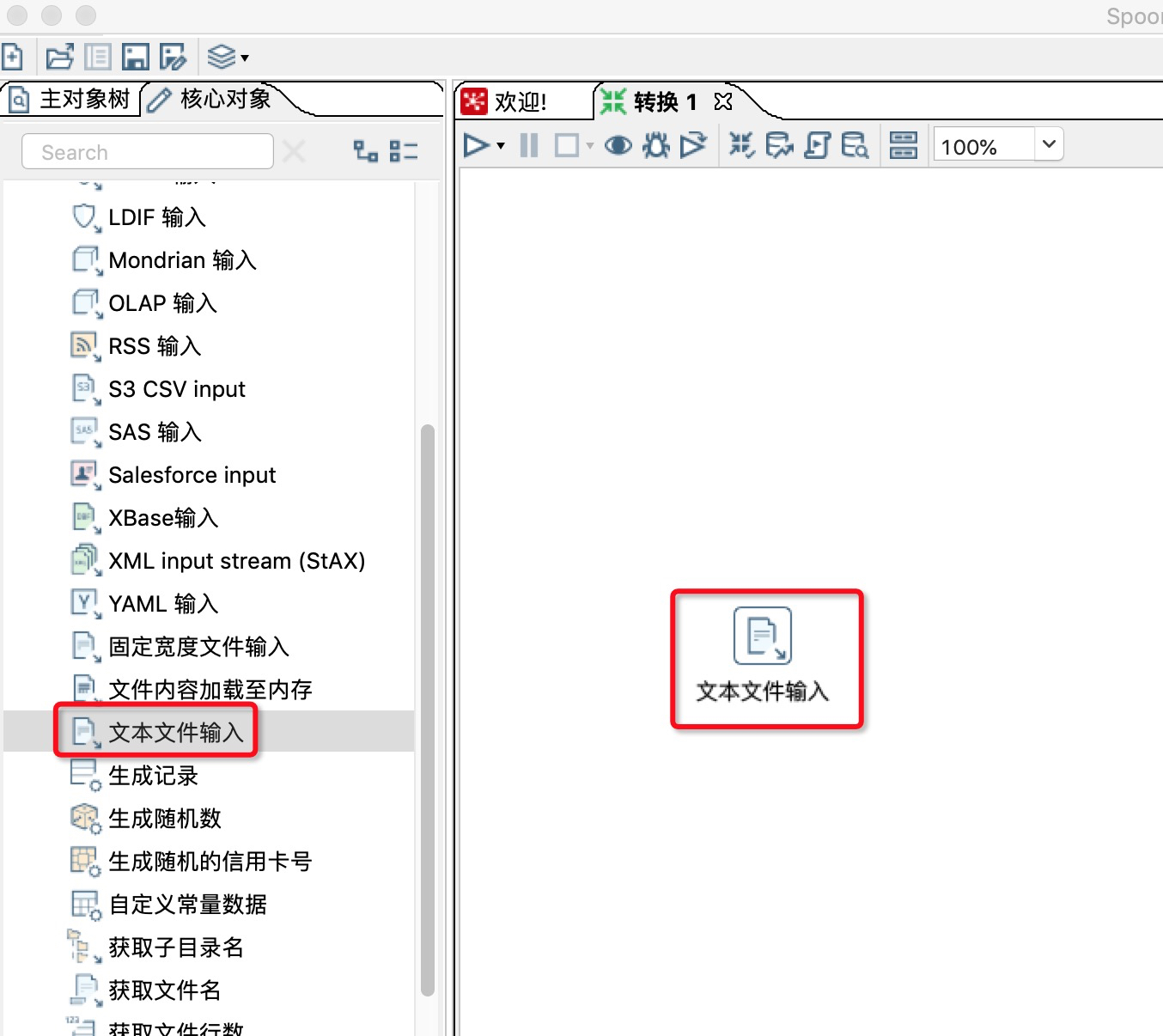Click the show results panel icon
Image resolution: width=1163 pixels, height=1036 pixels.
tap(904, 145)
